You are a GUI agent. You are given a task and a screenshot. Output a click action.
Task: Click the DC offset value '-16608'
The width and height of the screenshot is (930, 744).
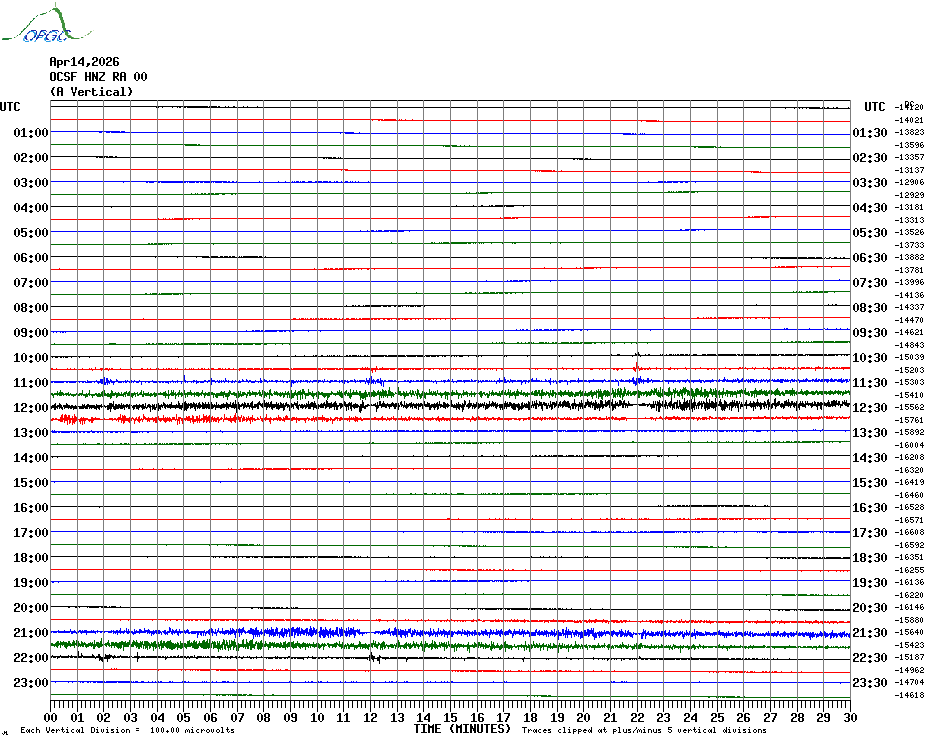tap(909, 532)
